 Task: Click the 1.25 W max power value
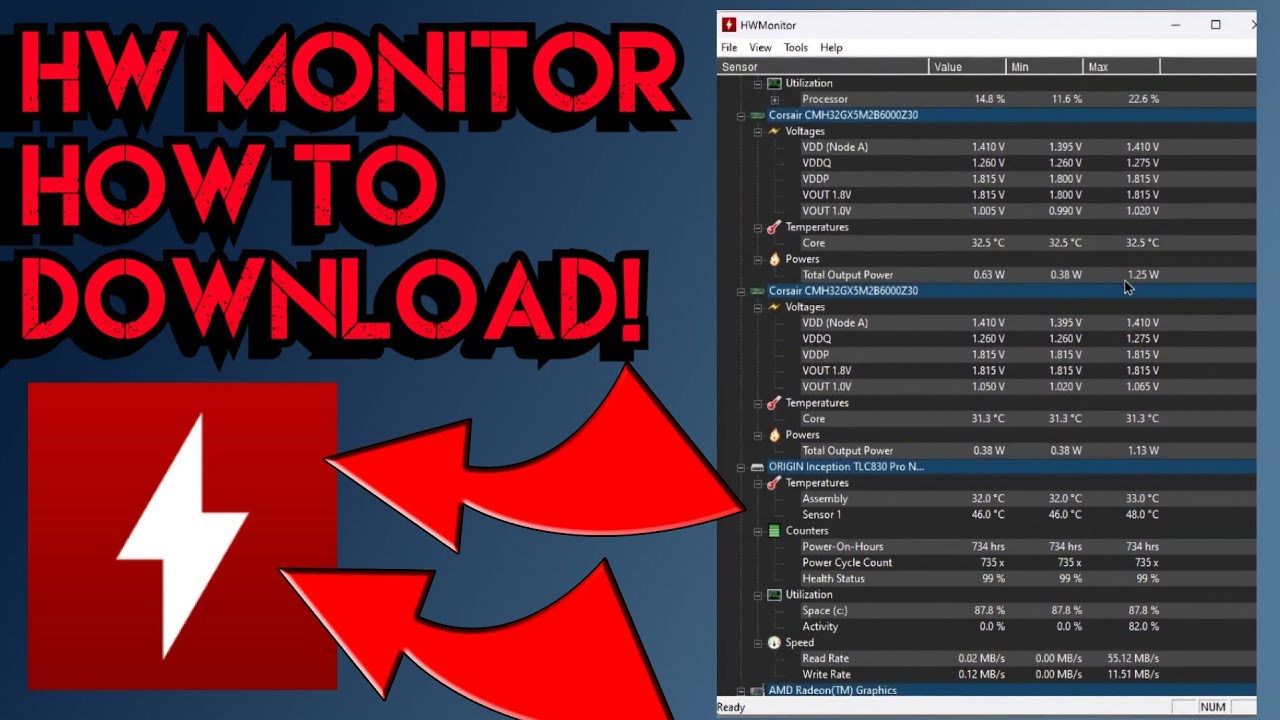coord(1142,275)
